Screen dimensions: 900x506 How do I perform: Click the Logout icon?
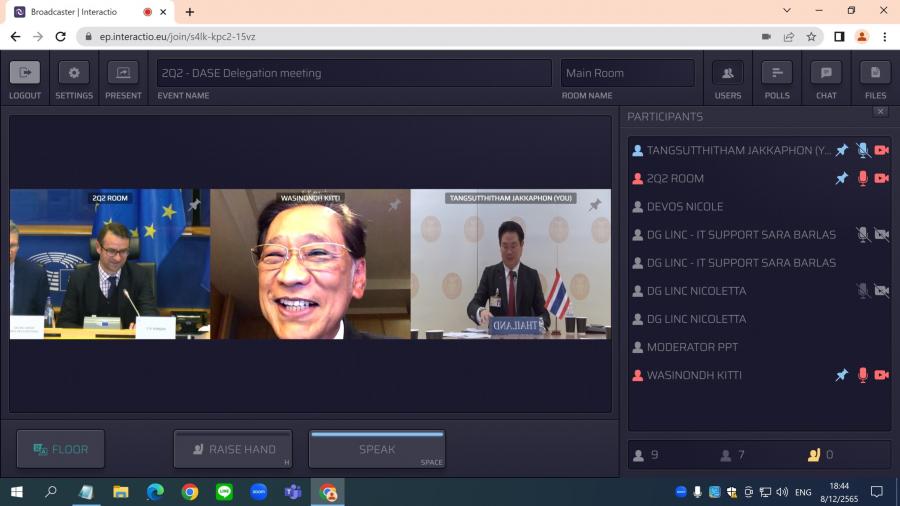pos(25,73)
